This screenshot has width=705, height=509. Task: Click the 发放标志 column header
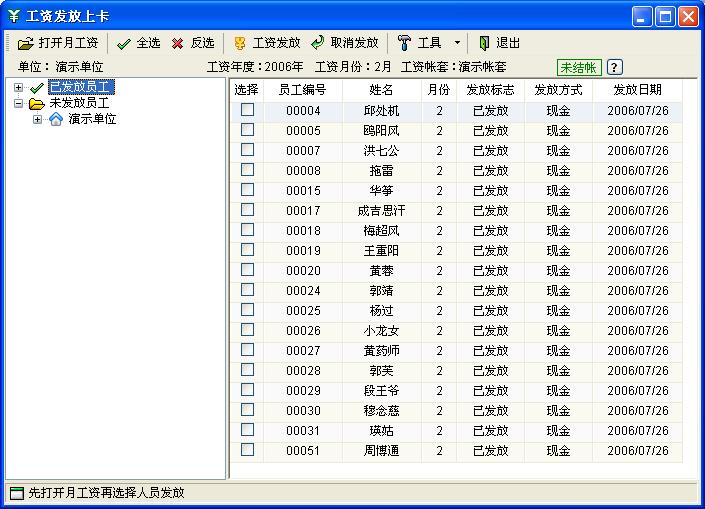490,90
